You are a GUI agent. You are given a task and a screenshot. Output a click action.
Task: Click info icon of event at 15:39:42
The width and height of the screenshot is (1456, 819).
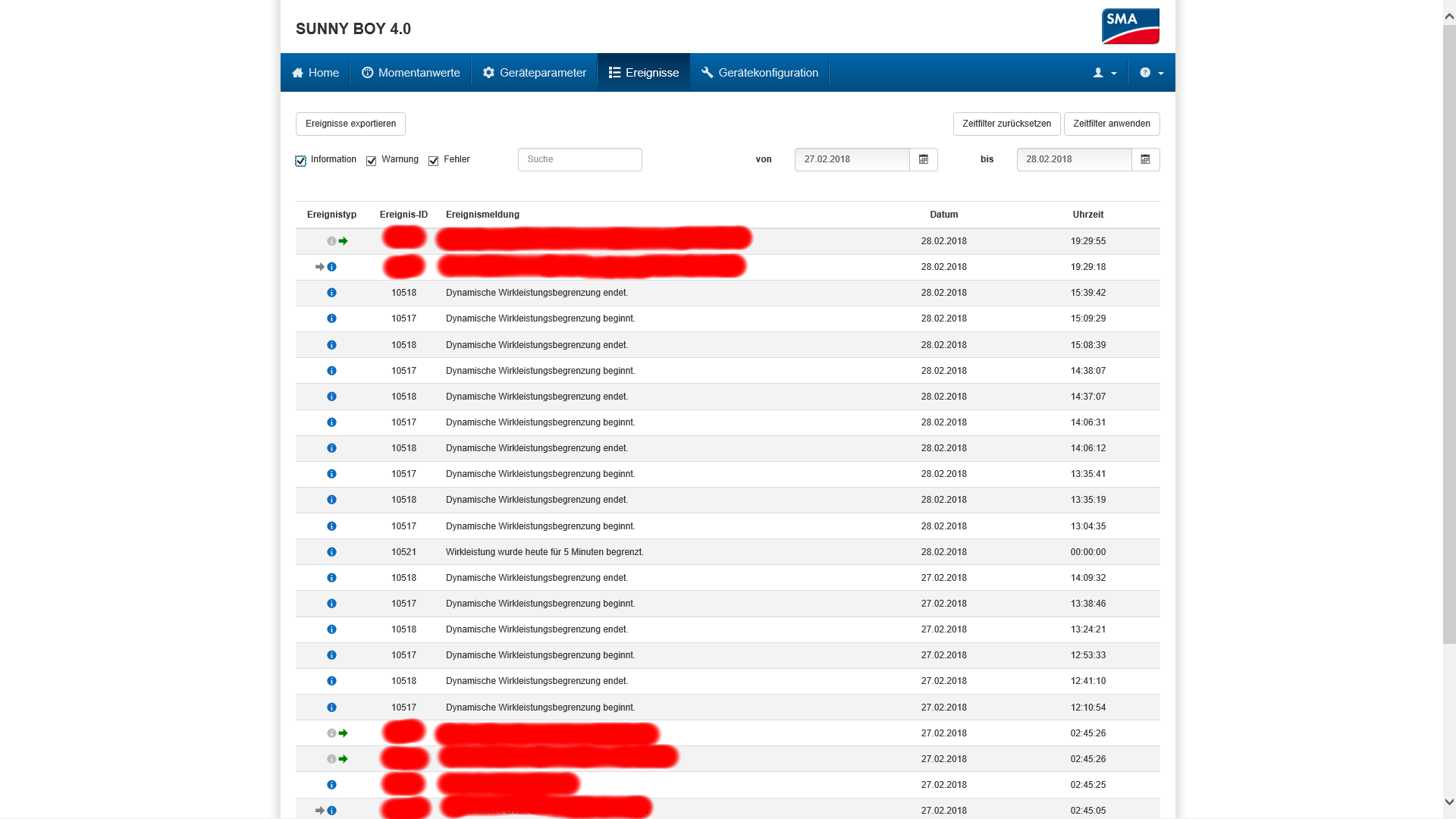[x=331, y=293]
